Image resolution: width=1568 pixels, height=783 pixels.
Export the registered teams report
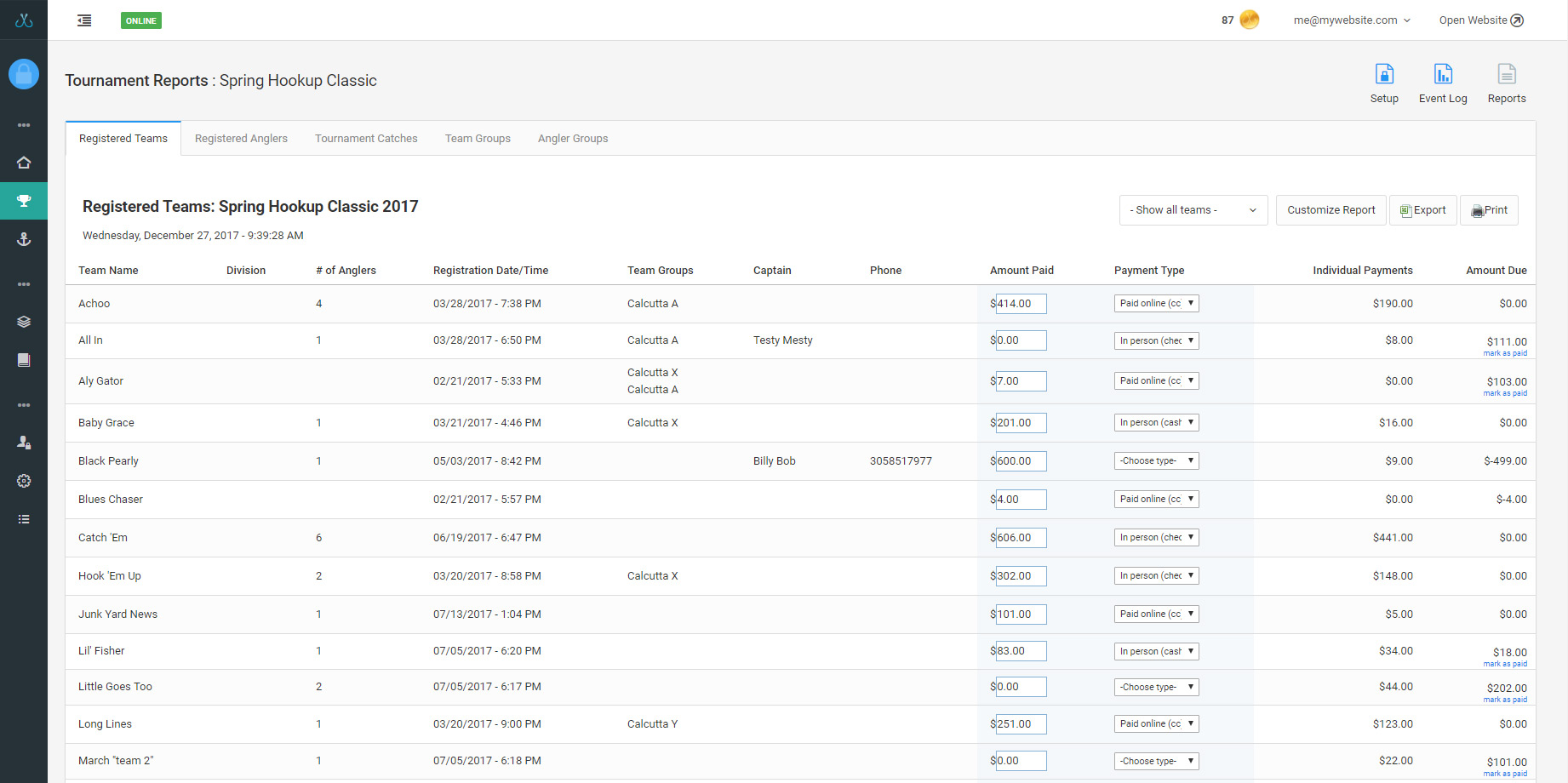click(1423, 210)
